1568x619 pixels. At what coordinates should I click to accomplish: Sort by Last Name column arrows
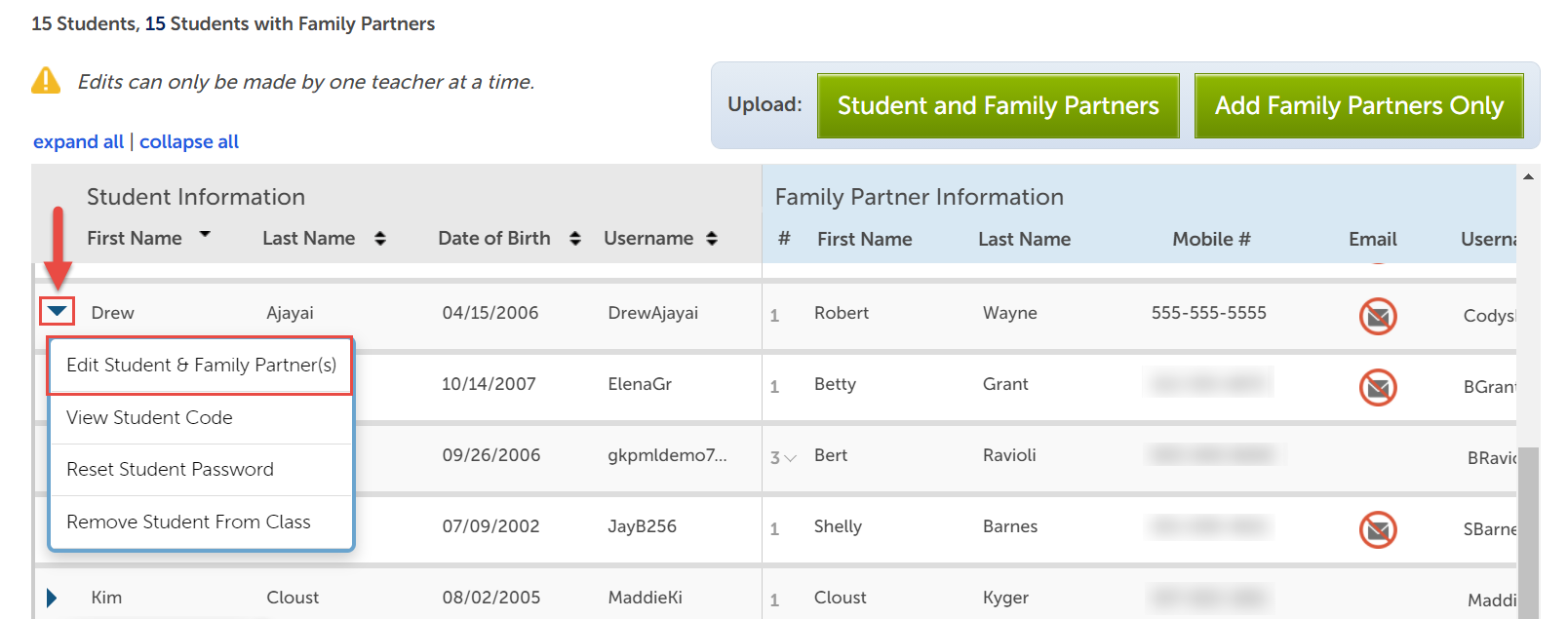pos(380,239)
